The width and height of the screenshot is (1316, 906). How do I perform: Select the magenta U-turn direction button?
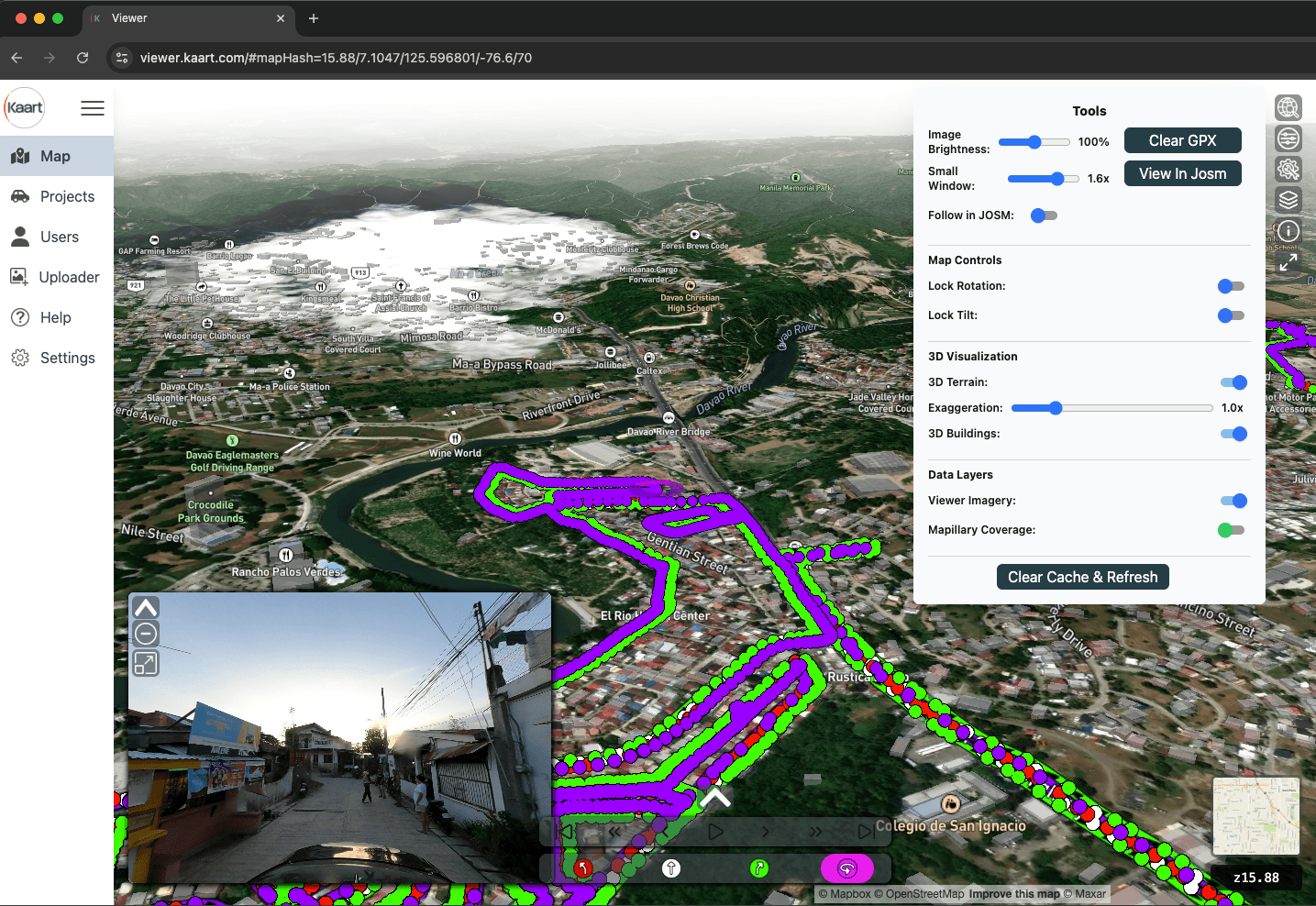(846, 867)
